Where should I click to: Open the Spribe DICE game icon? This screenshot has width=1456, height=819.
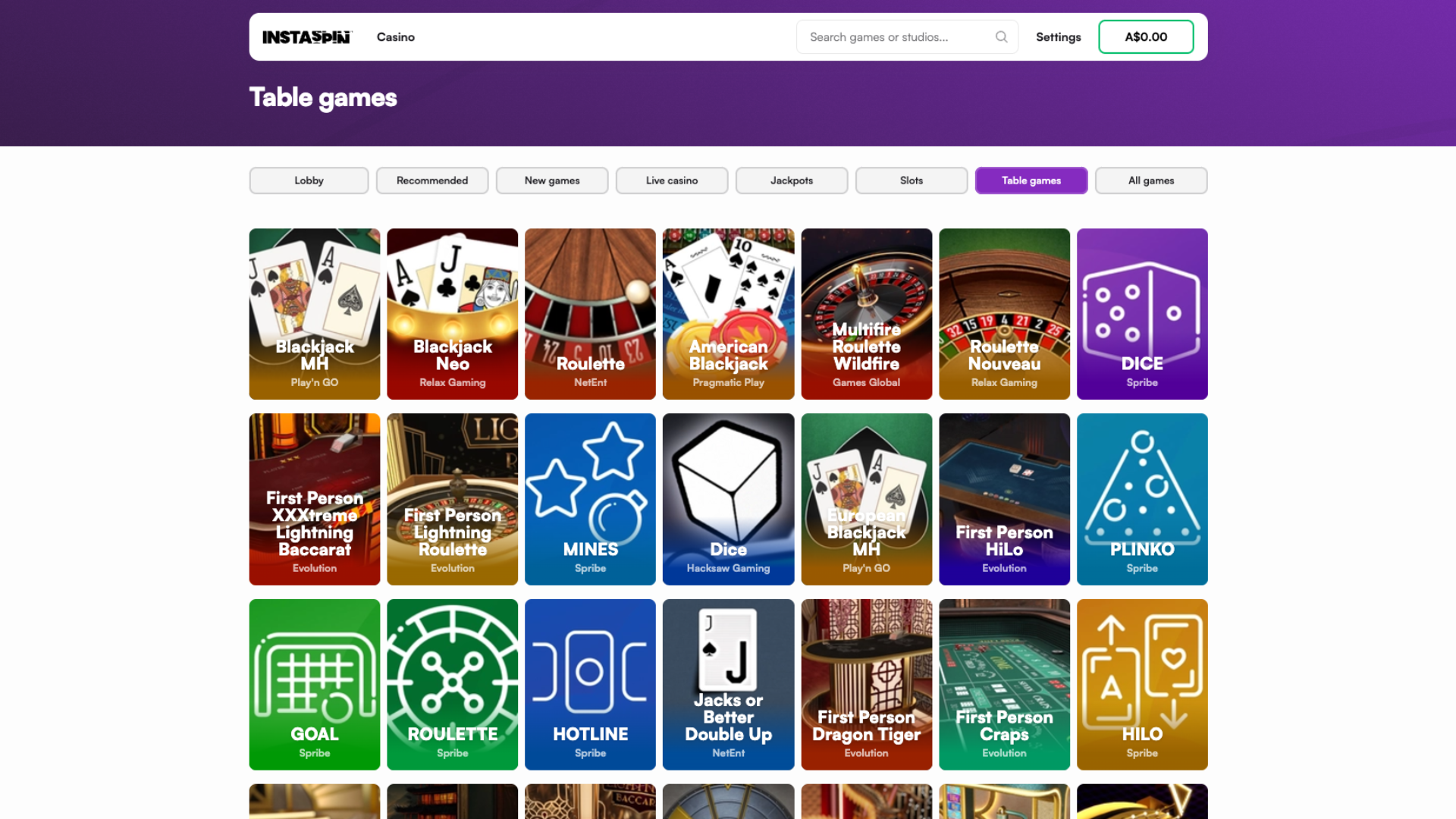tap(1142, 314)
